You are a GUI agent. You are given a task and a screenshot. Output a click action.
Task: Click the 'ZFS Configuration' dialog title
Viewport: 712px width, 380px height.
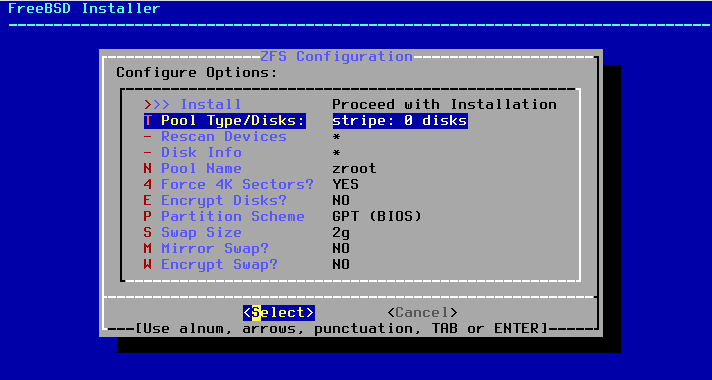tap(336, 57)
